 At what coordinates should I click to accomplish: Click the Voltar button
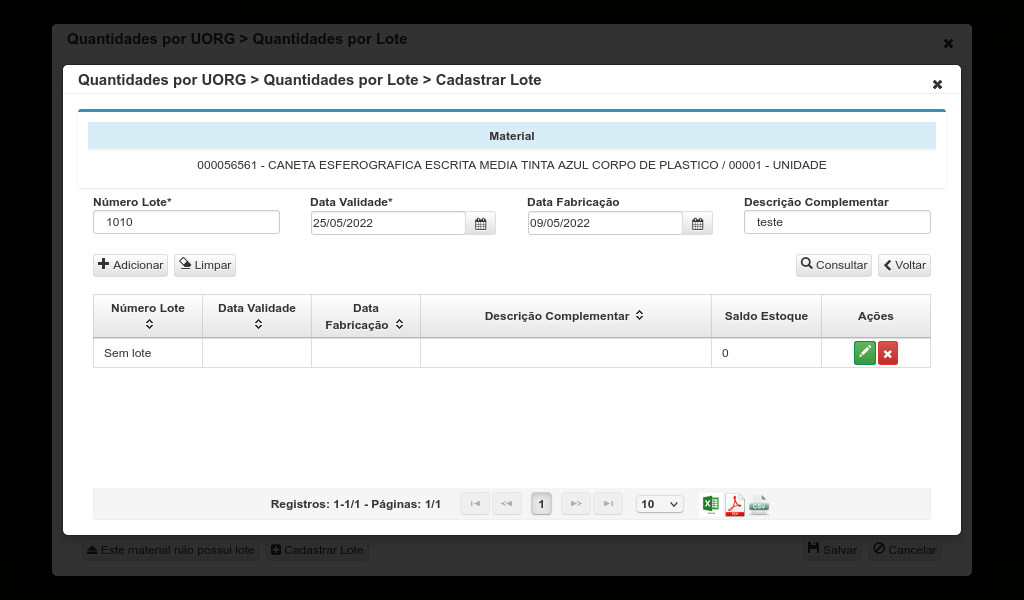point(904,265)
